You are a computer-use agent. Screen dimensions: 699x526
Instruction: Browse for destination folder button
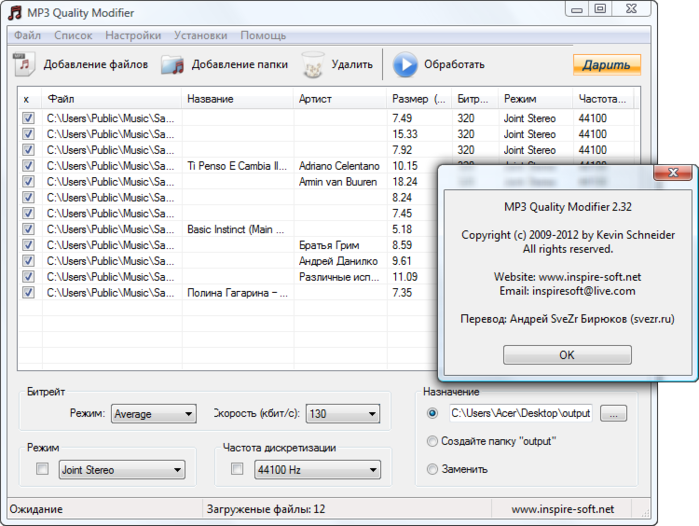(613, 413)
